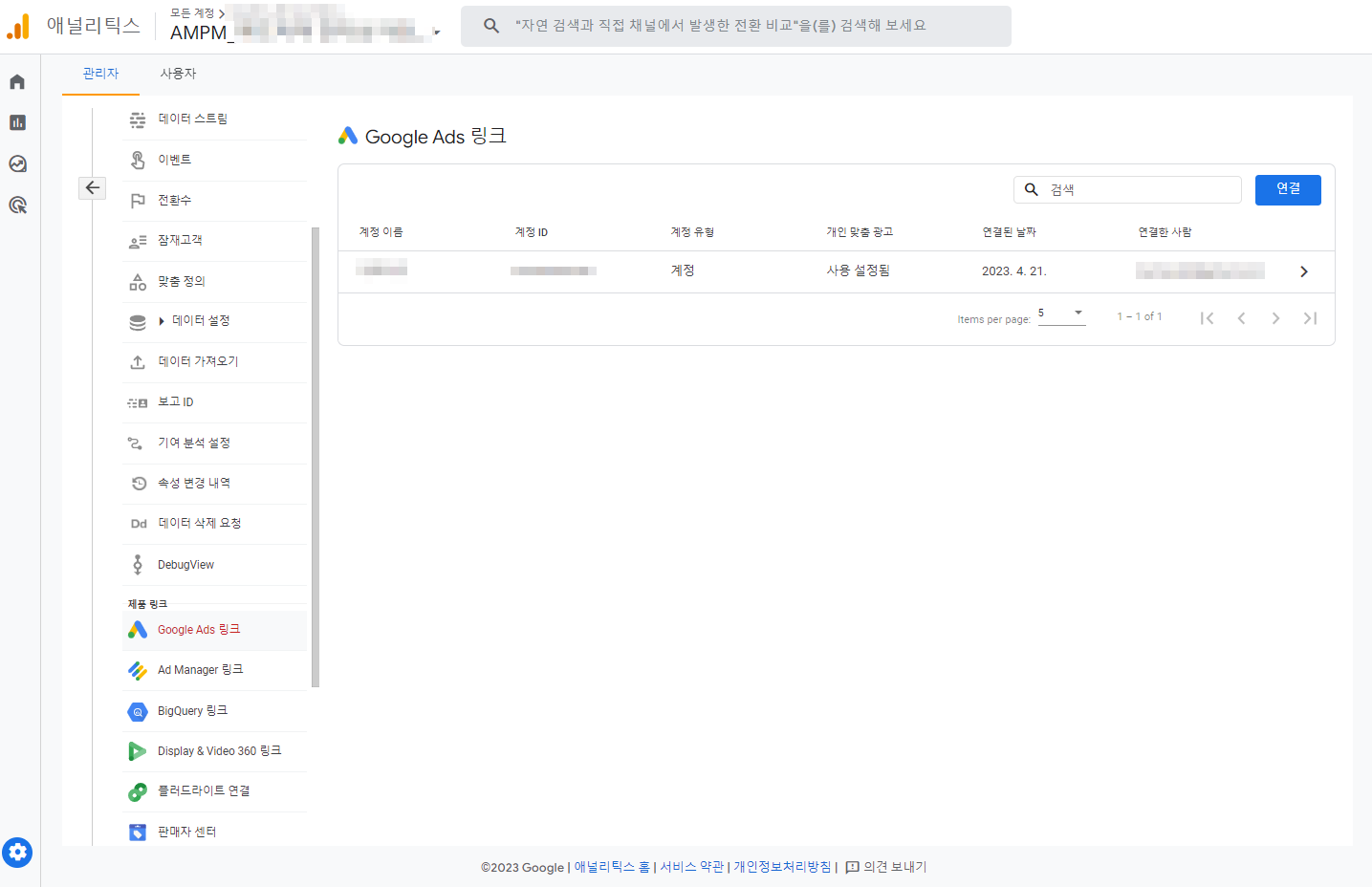Expand the 데이터 설정 disclosure triangle
Viewport: 1372px width, 887px height.
pos(162,321)
